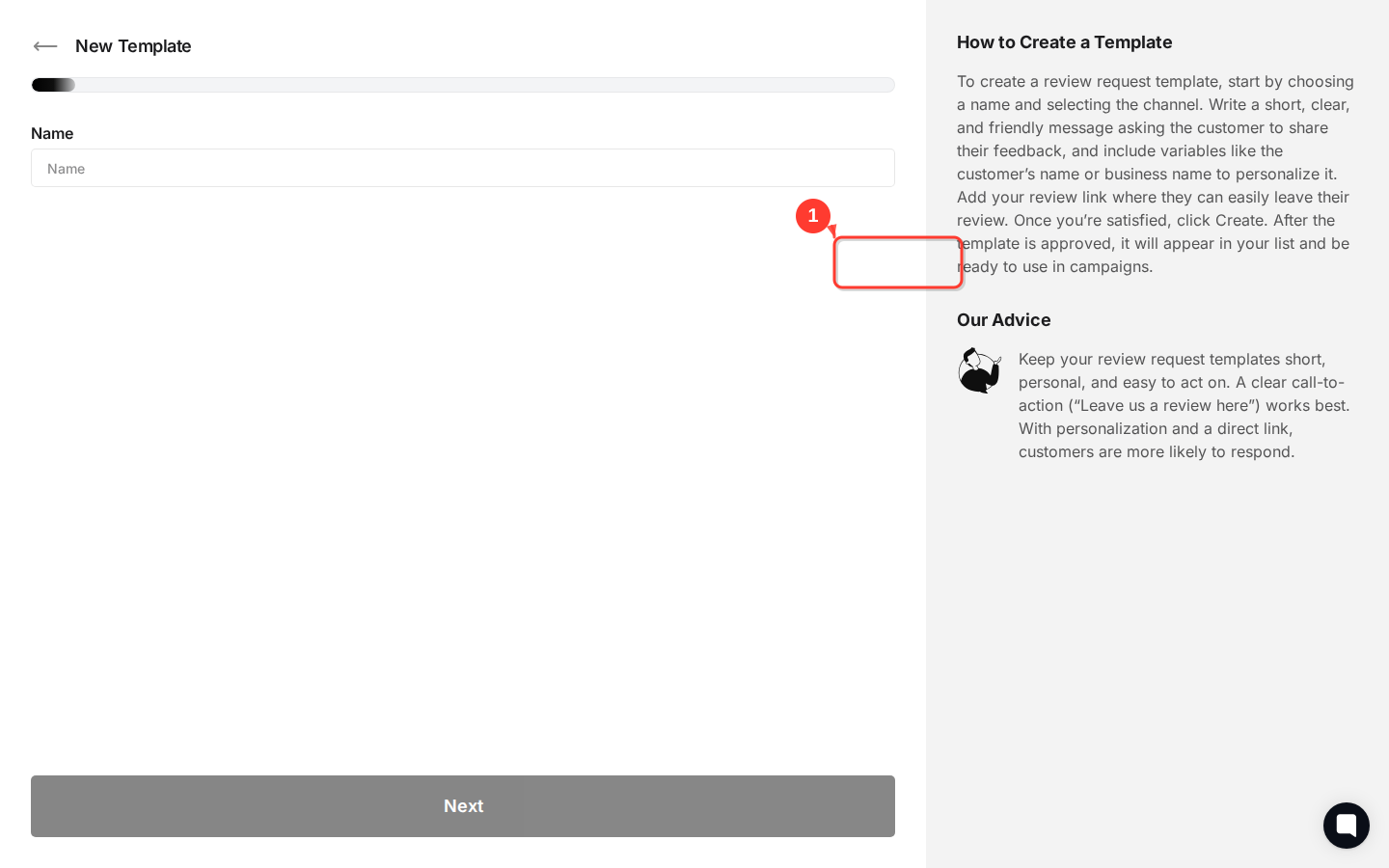Image resolution: width=1389 pixels, height=868 pixels.
Task: Select the speech-bubble widget at bottom right
Action: 1347,826
